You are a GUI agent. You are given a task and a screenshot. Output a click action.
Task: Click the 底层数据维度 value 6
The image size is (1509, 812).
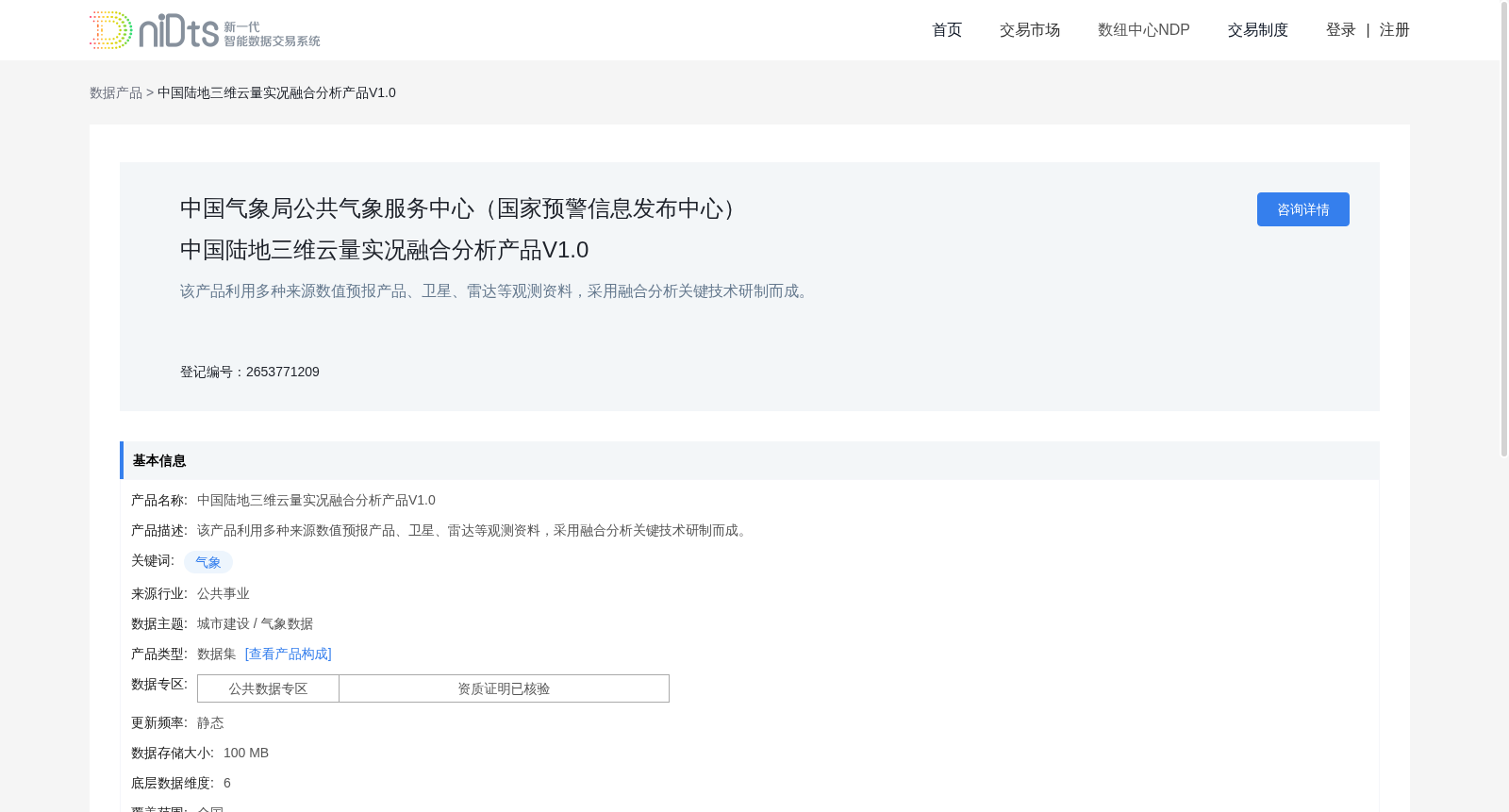[227, 783]
